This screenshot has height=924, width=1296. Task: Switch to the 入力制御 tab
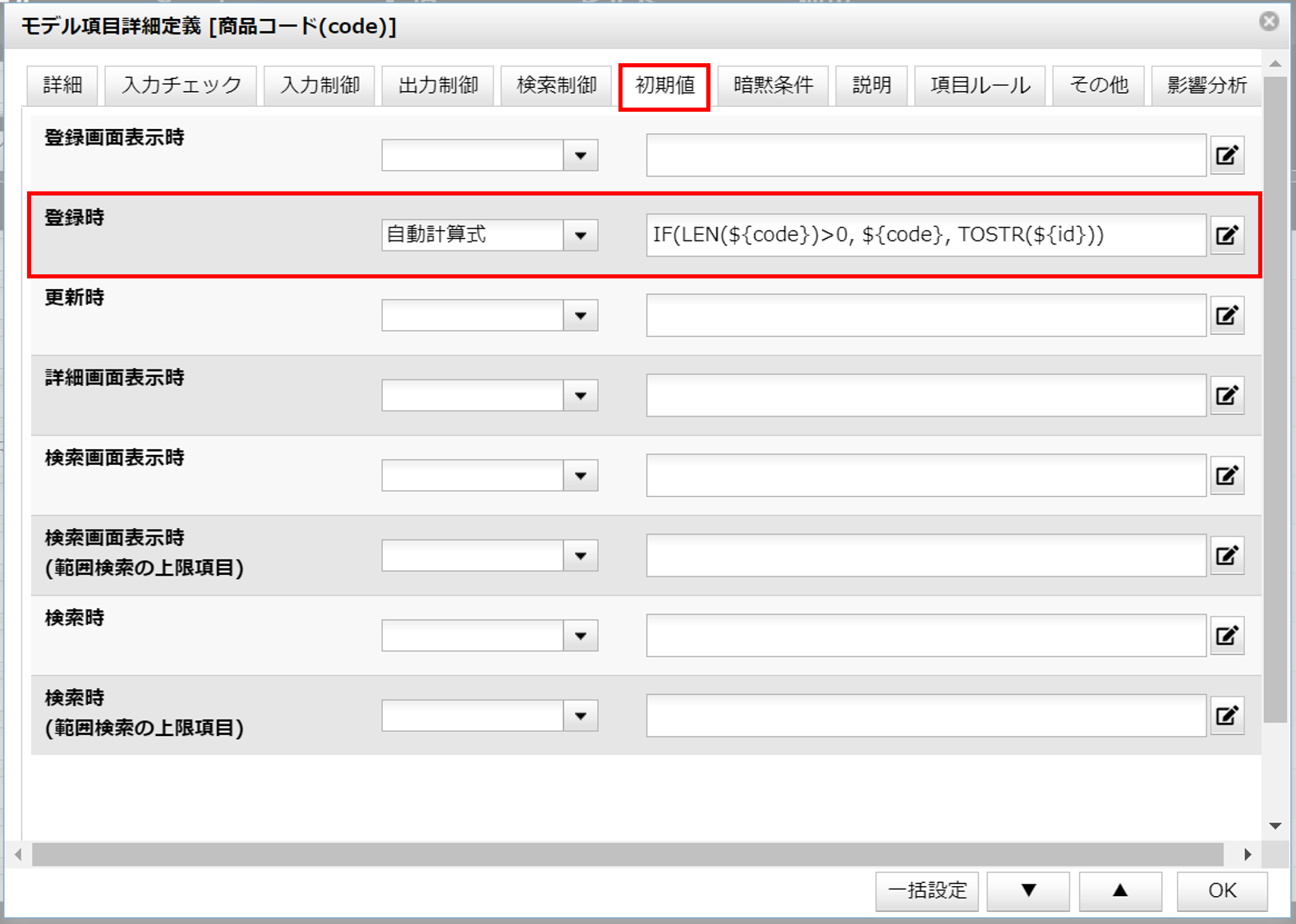319,85
